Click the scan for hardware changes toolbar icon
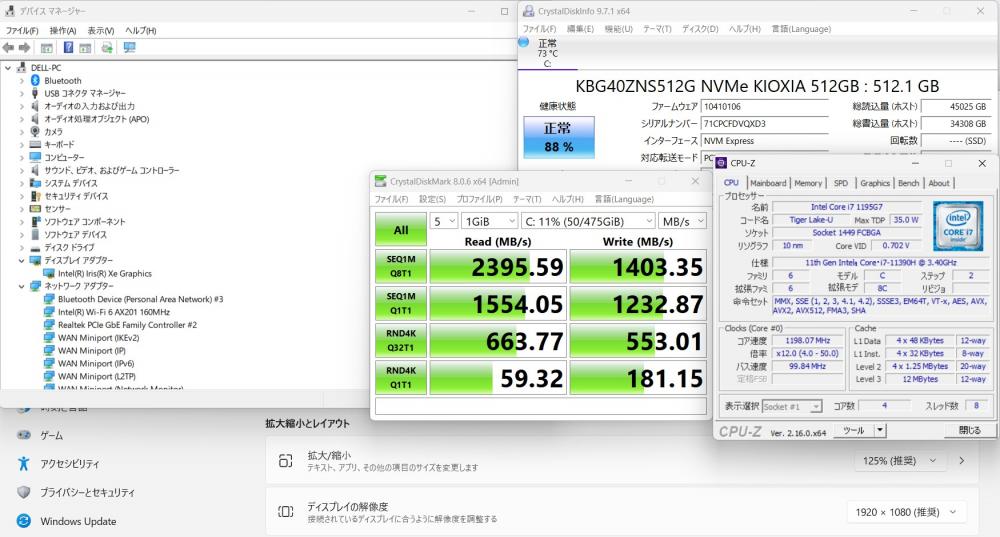1000x537 pixels. click(129, 47)
